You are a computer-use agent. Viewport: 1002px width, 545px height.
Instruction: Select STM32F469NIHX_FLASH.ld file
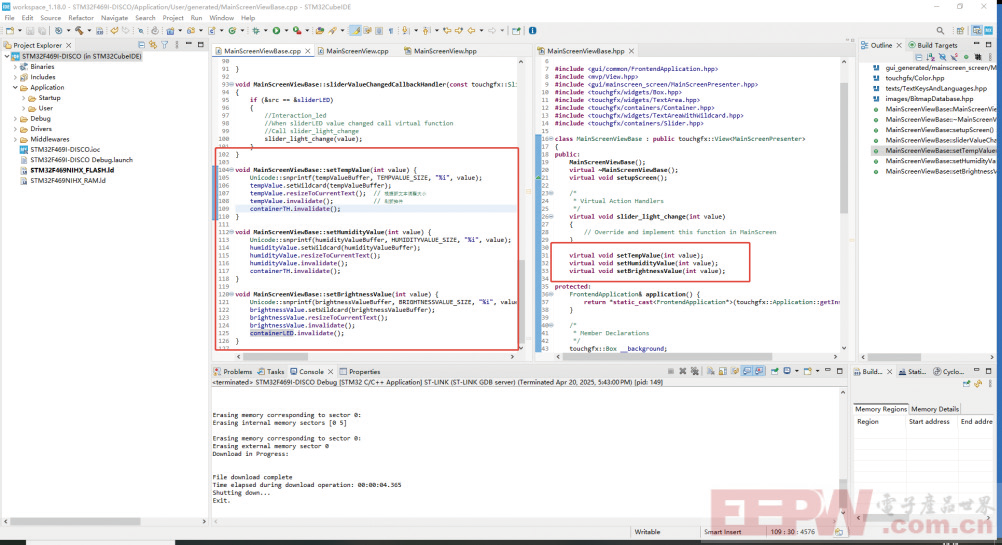(72, 171)
